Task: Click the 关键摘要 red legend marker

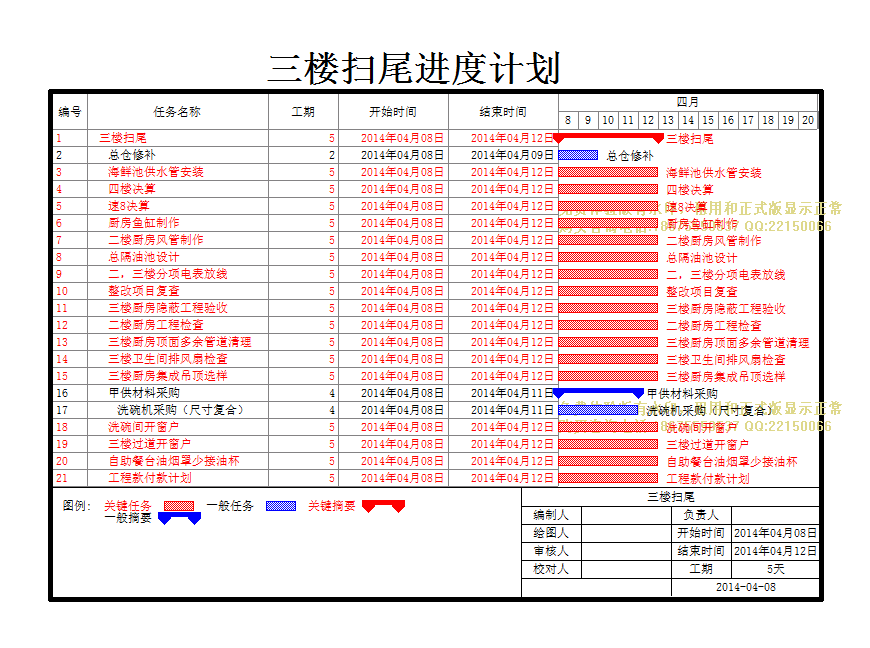Action: pyautogui.click(x=383, y=506)
